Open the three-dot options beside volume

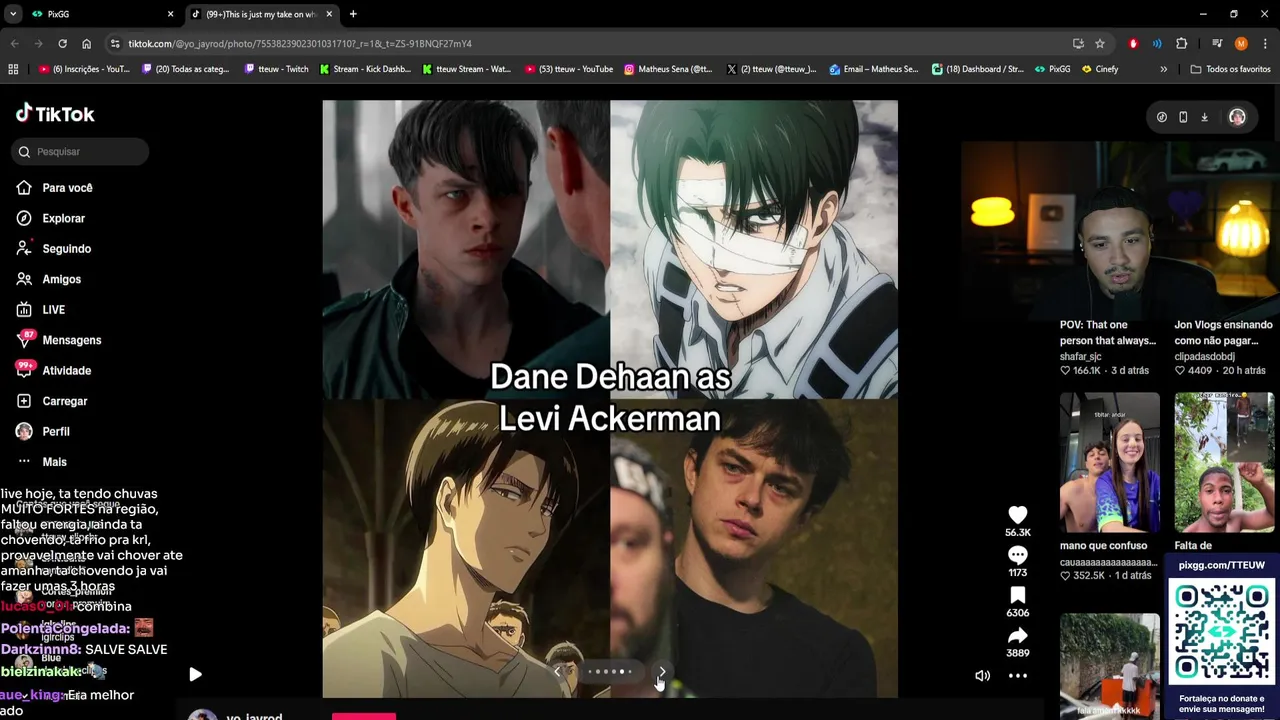pyautogui.click(x=1017, y=676)
